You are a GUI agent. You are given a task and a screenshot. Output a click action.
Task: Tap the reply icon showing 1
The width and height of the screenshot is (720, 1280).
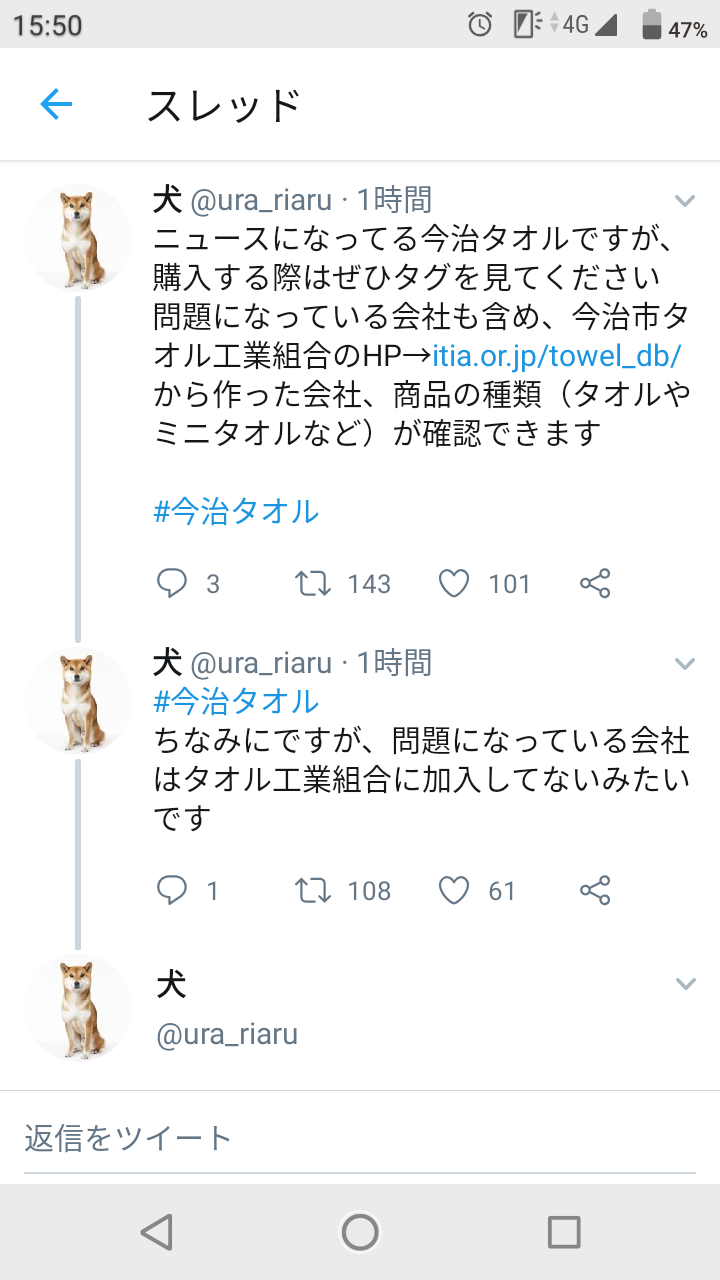[x=172, y=890]
